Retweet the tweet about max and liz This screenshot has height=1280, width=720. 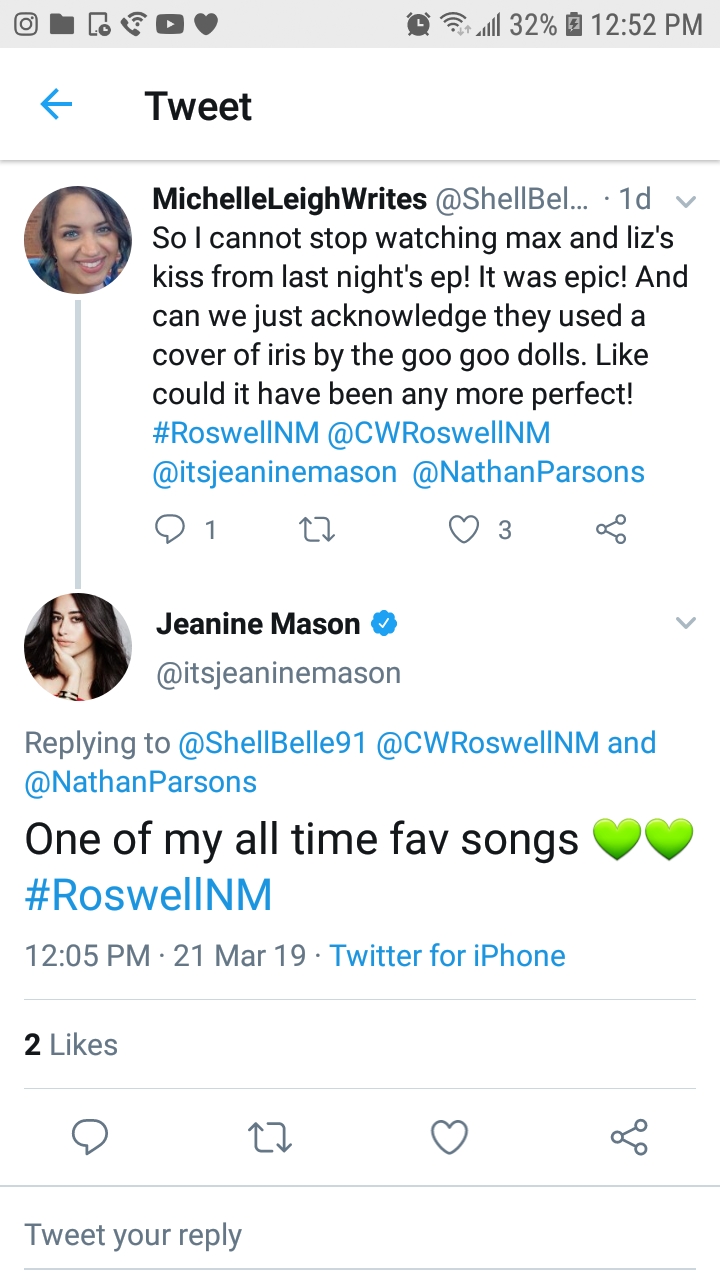point(317,529)
